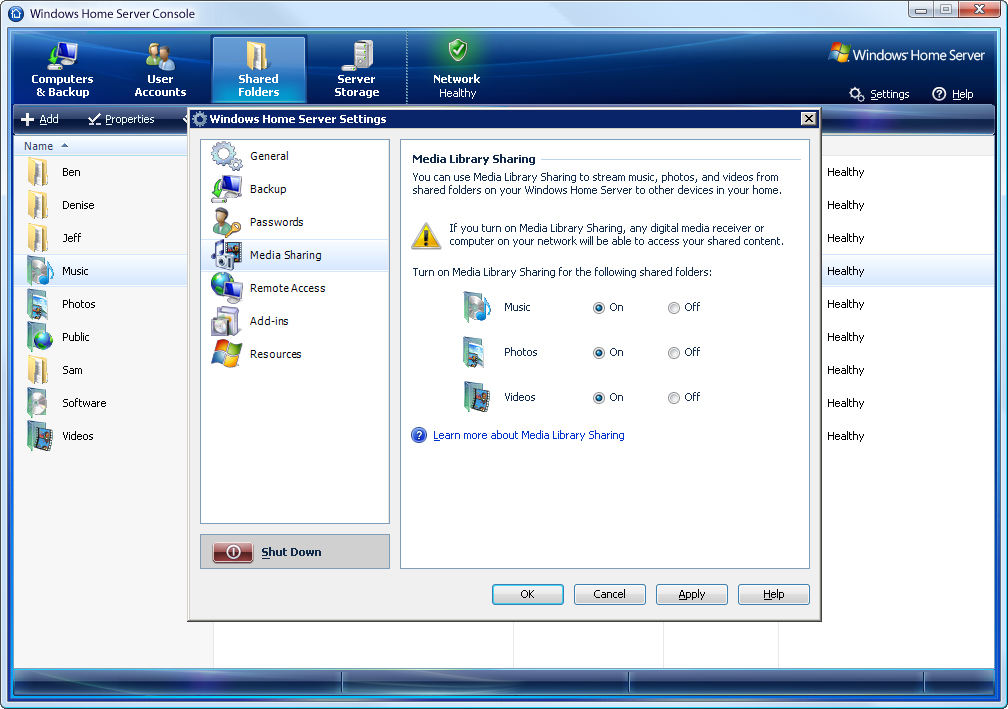Open Backup settings category icon

click(227, 189)
